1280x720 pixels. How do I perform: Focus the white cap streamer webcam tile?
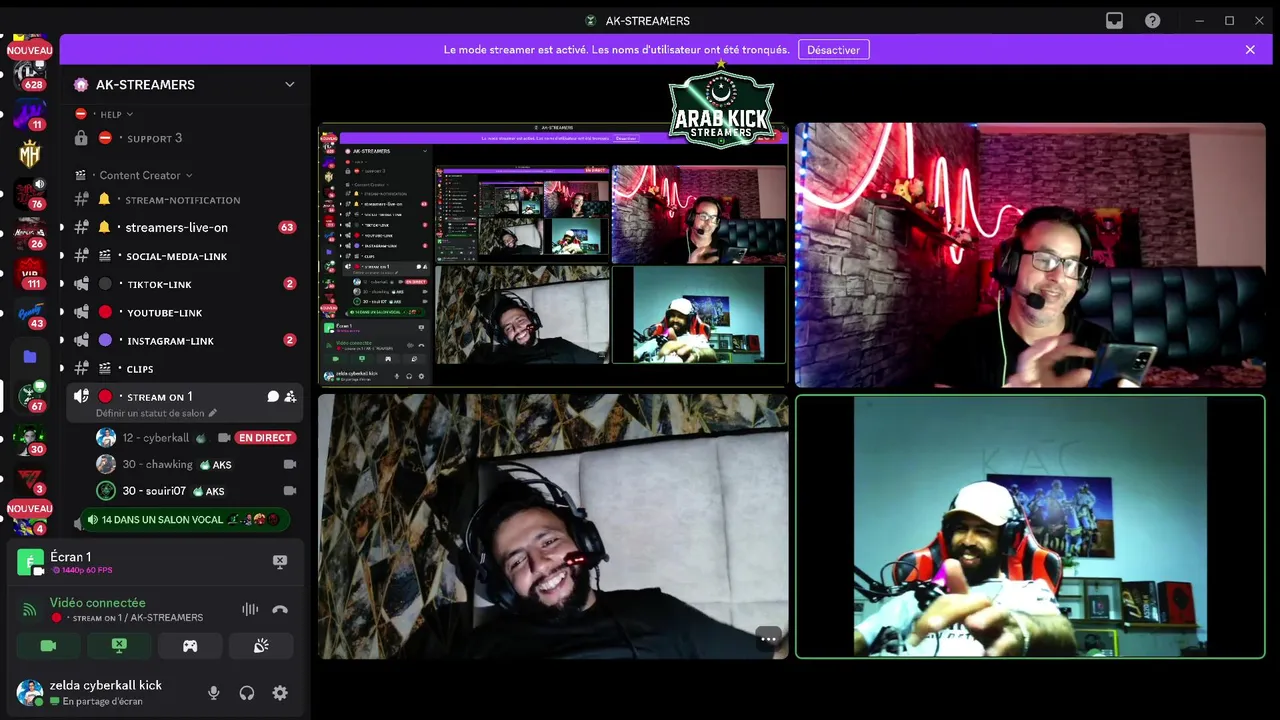[1030, 526]
